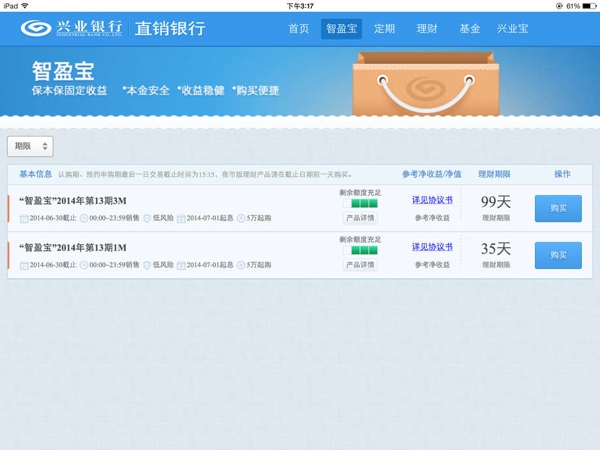Click 剩余额度充足 label in 13期3M row
Screen dimensions: 600x450
point(360,192)
